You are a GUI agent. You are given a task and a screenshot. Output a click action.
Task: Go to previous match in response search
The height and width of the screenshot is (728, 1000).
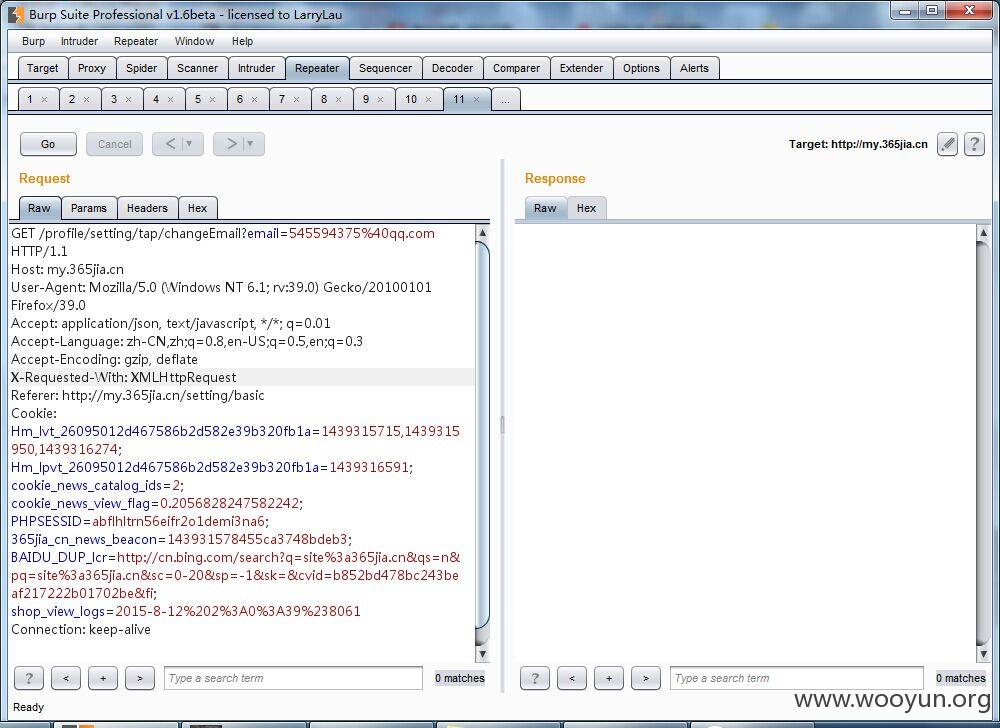click(x=571, y=678)
